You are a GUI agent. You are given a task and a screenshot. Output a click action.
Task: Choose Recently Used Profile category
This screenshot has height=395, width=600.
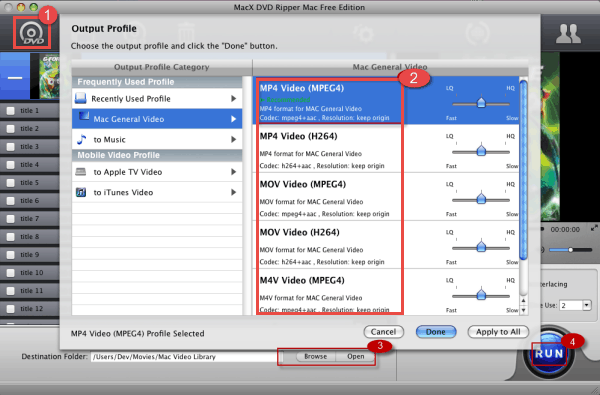point(157,98)
